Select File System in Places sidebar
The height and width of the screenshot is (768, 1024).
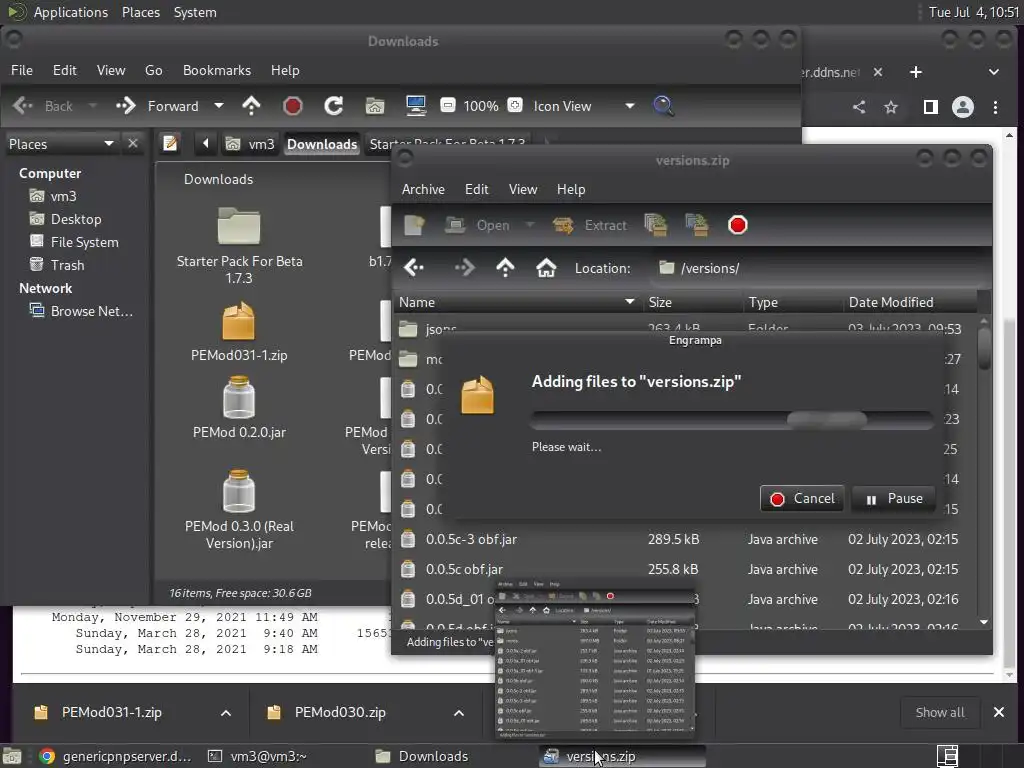pyautogui.click(x=74, y=242)
